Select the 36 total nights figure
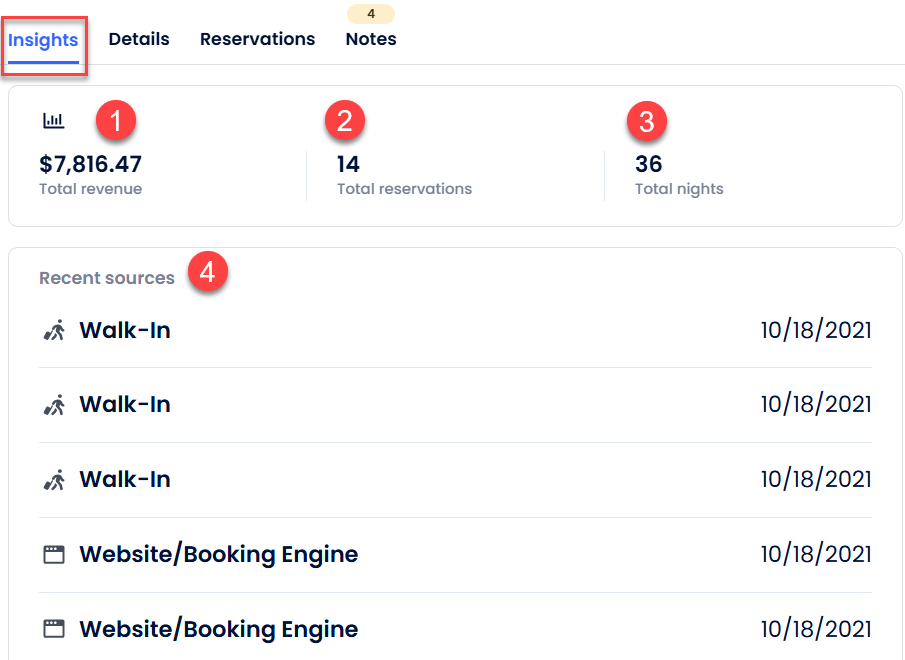Screen dimensions: 905x660 [x=649, y=164]
